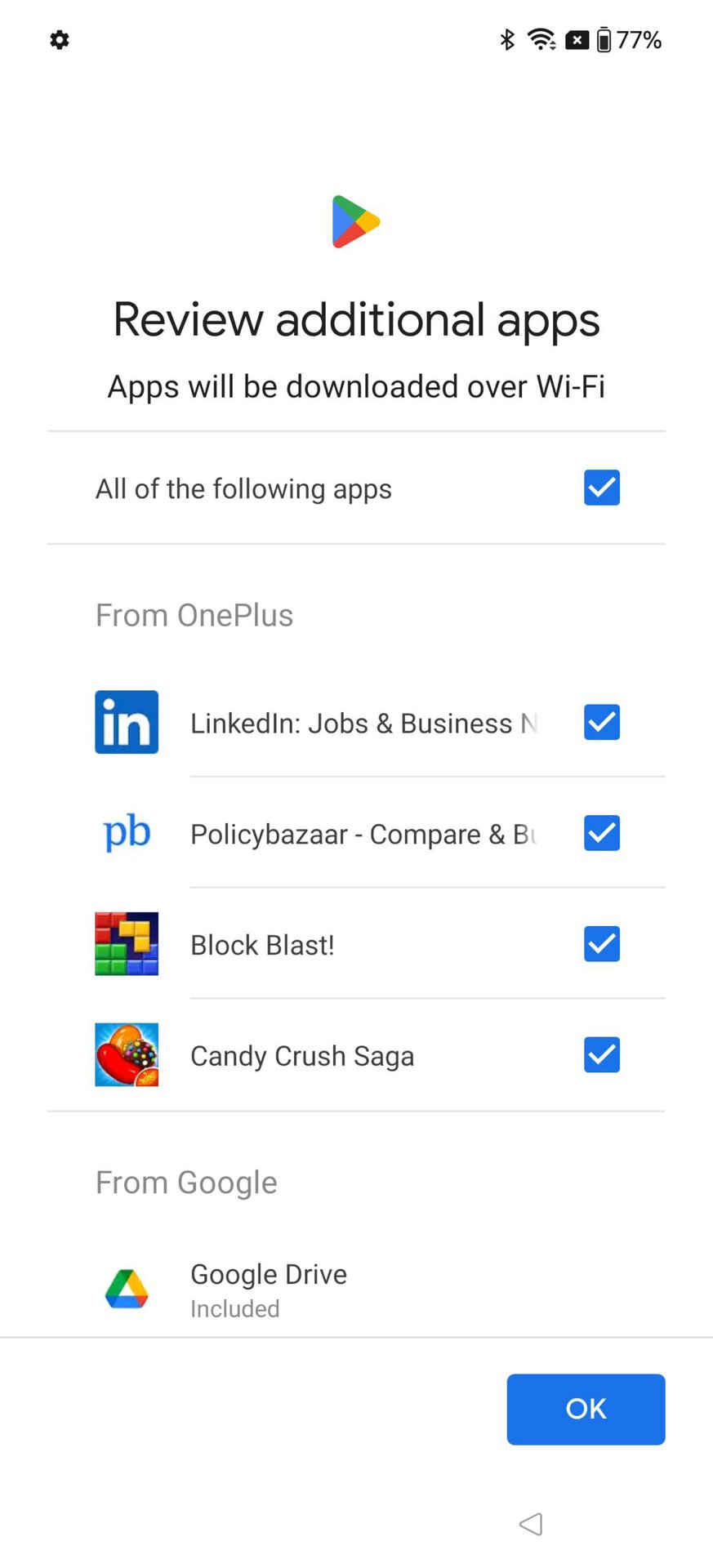Tap the Google Play logo

pyautogui.click(x=356, y=221)
